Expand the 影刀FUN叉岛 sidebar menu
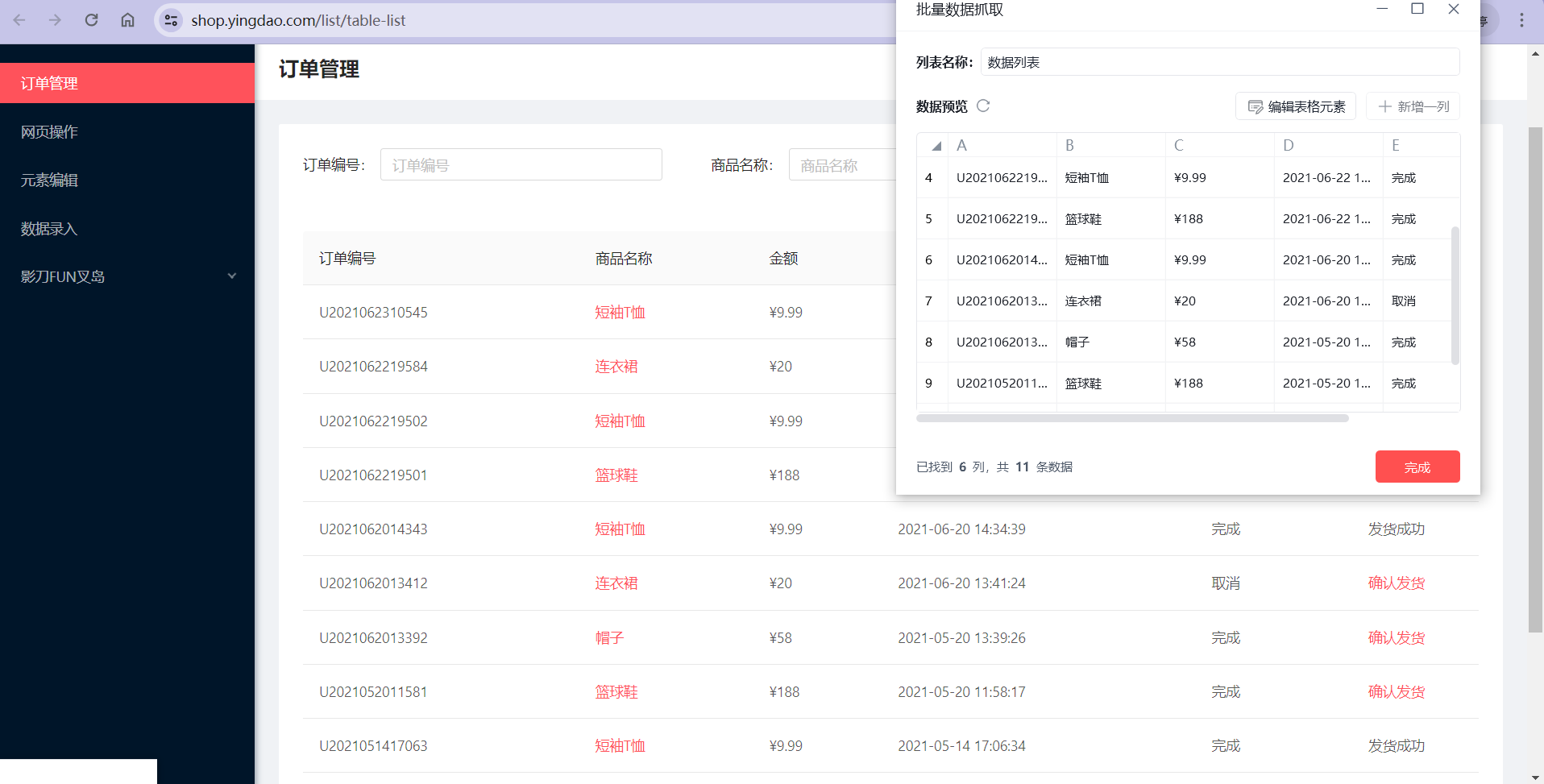This screenshot has height=784, width=1544. click(x=127, y=276)
